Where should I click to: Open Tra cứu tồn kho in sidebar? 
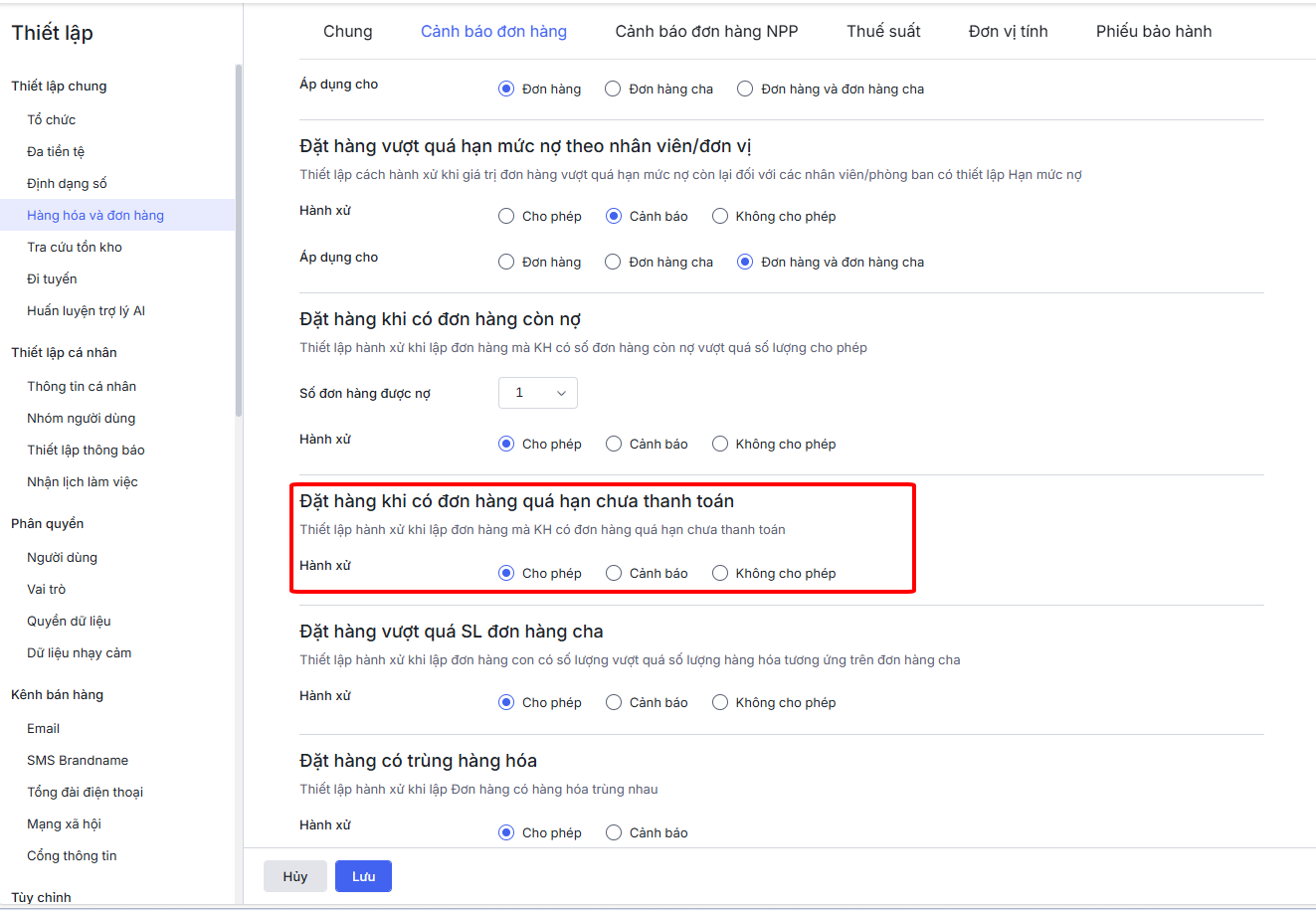click(x=75, y=247)
